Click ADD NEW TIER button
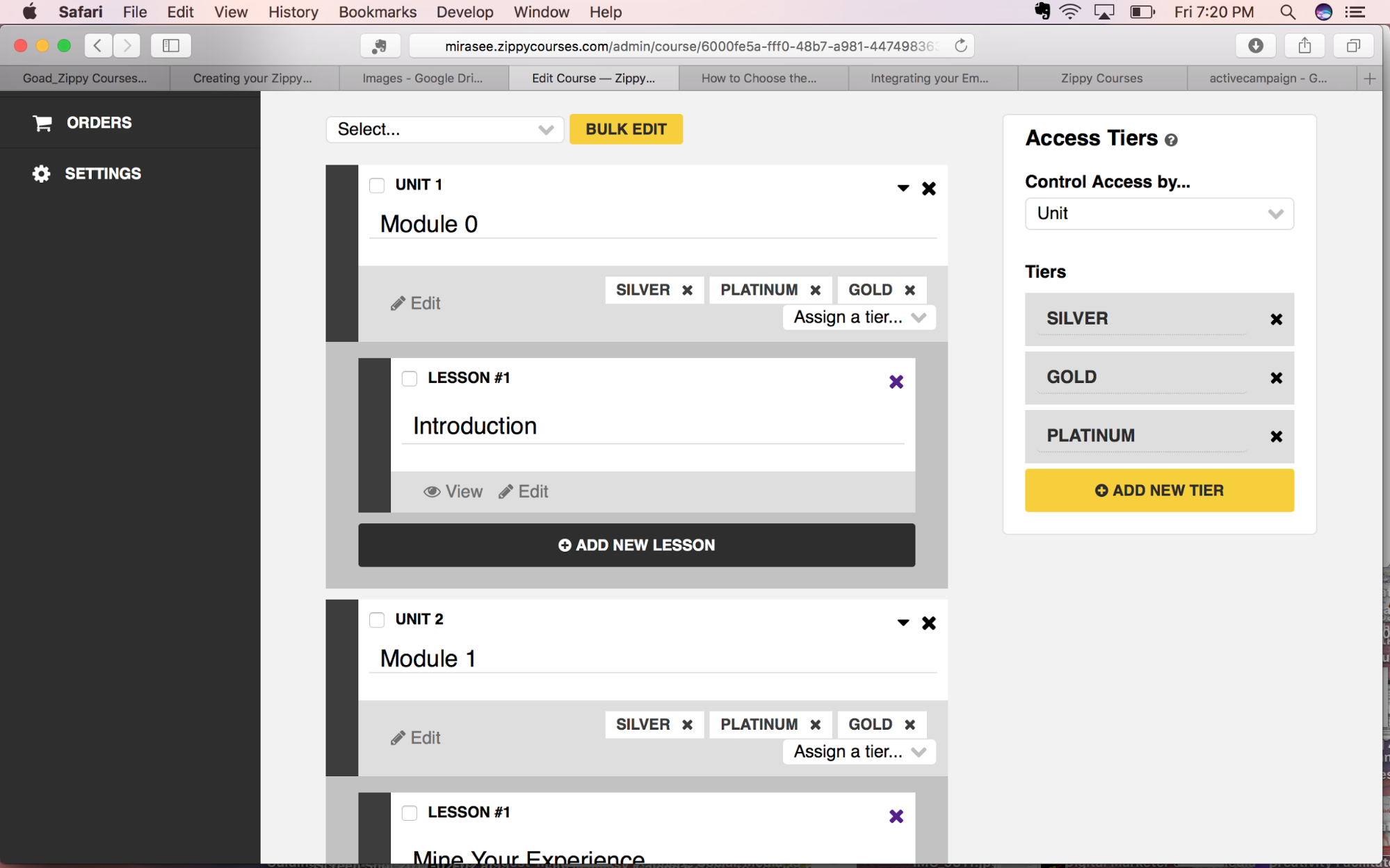 pos(1158,491)
